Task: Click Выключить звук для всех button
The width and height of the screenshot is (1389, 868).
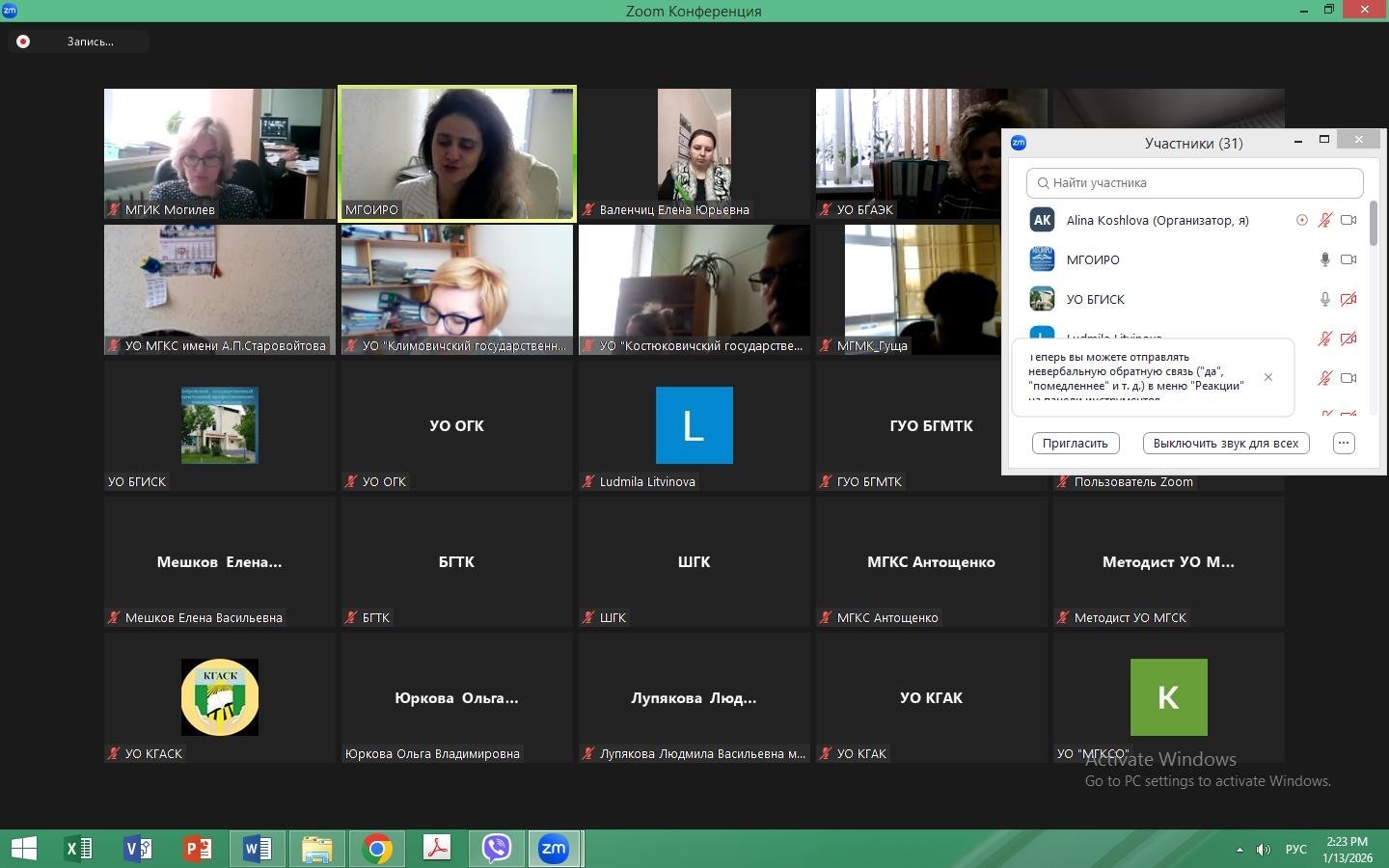Action: (1225, 443)
